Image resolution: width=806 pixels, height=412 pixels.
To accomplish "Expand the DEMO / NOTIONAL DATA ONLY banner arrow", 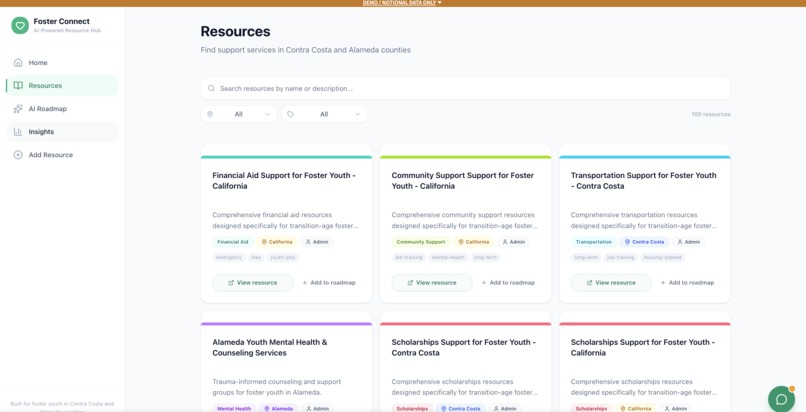I will 439,3.
